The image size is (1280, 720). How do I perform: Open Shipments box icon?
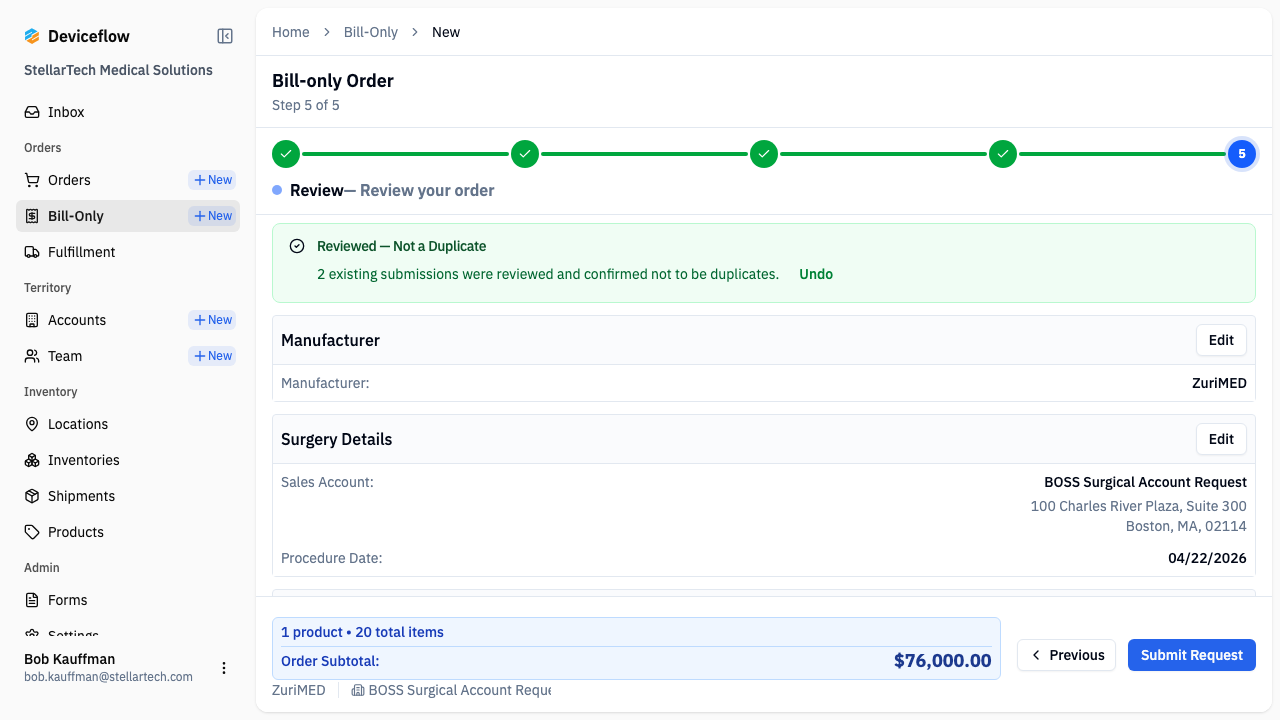coord(32,496)
